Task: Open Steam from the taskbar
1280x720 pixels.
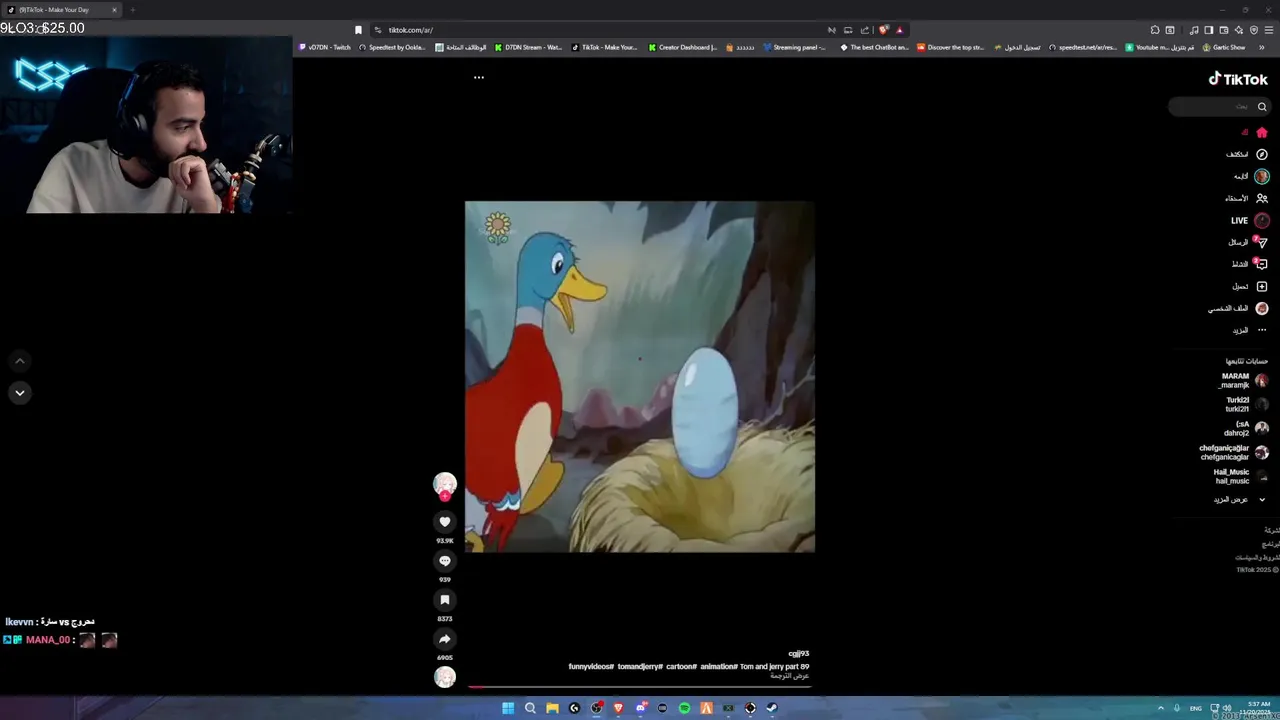Action: click(772, 708)
